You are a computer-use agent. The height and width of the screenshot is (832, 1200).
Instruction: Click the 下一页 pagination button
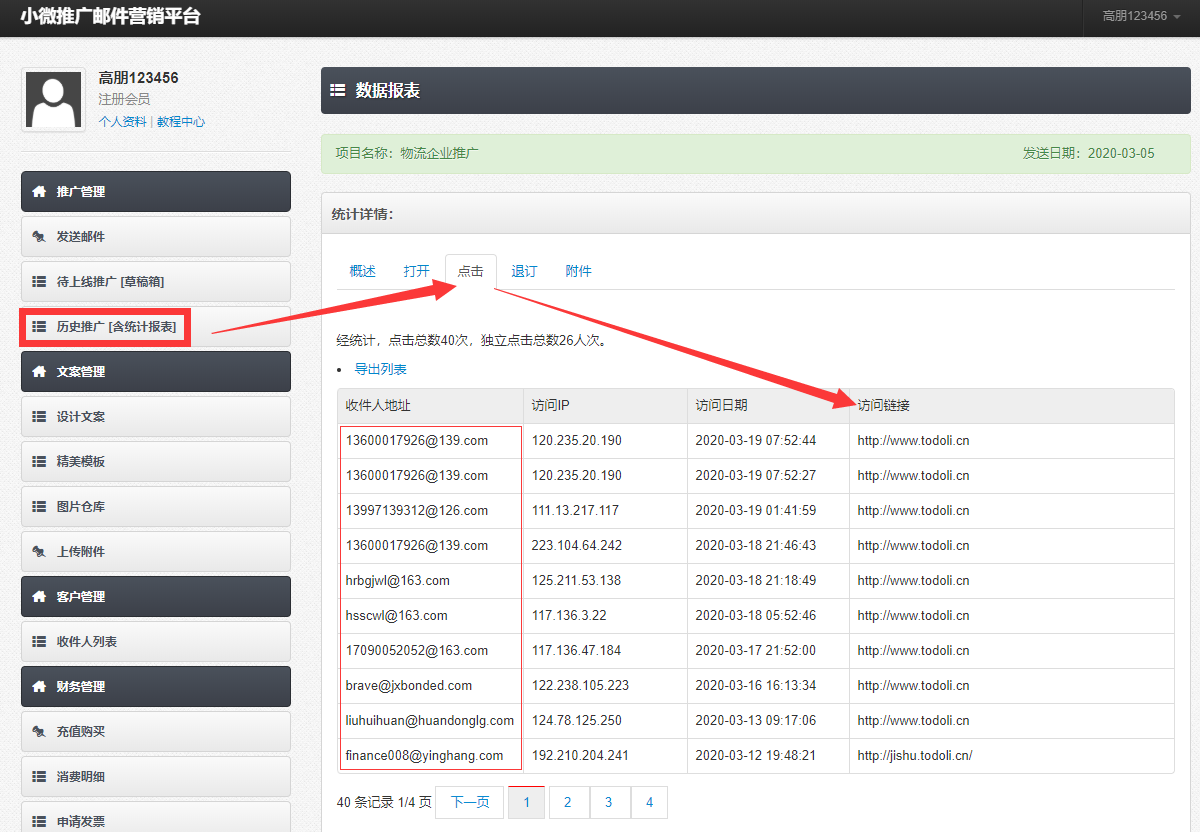pyautogui.click(x=470, y=803)
